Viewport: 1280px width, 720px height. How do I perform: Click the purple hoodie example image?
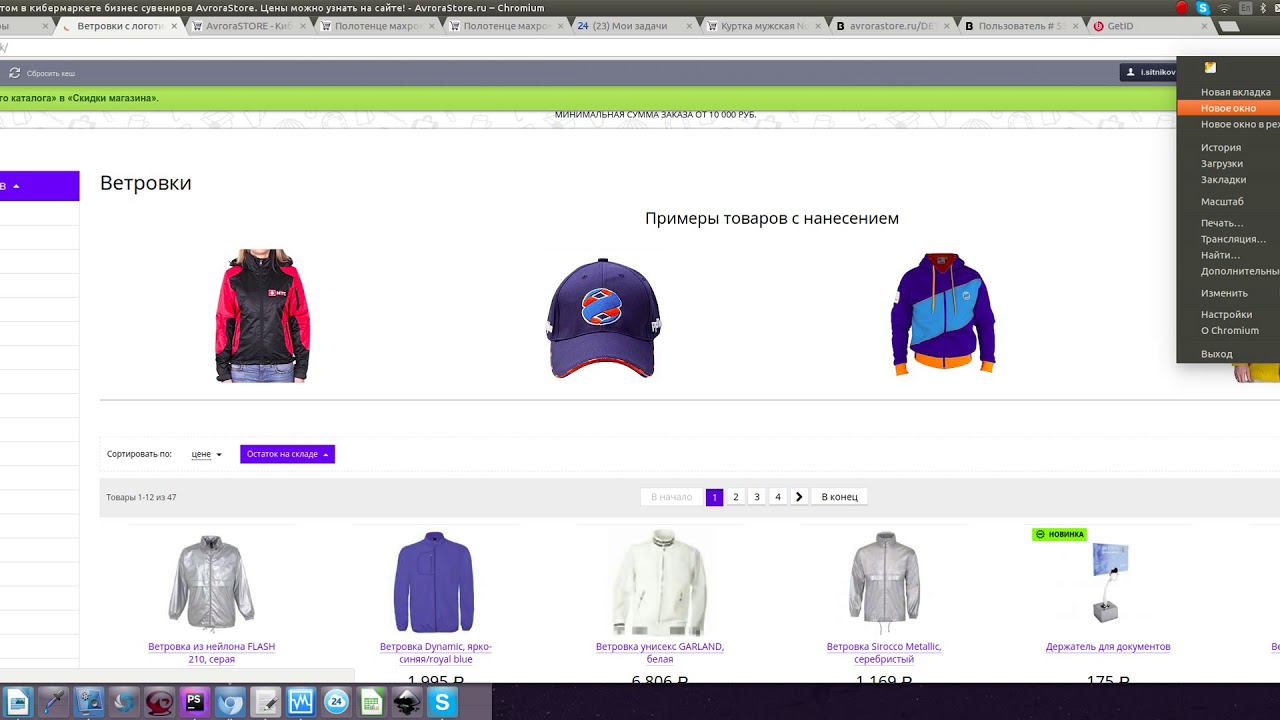point(942,314)
